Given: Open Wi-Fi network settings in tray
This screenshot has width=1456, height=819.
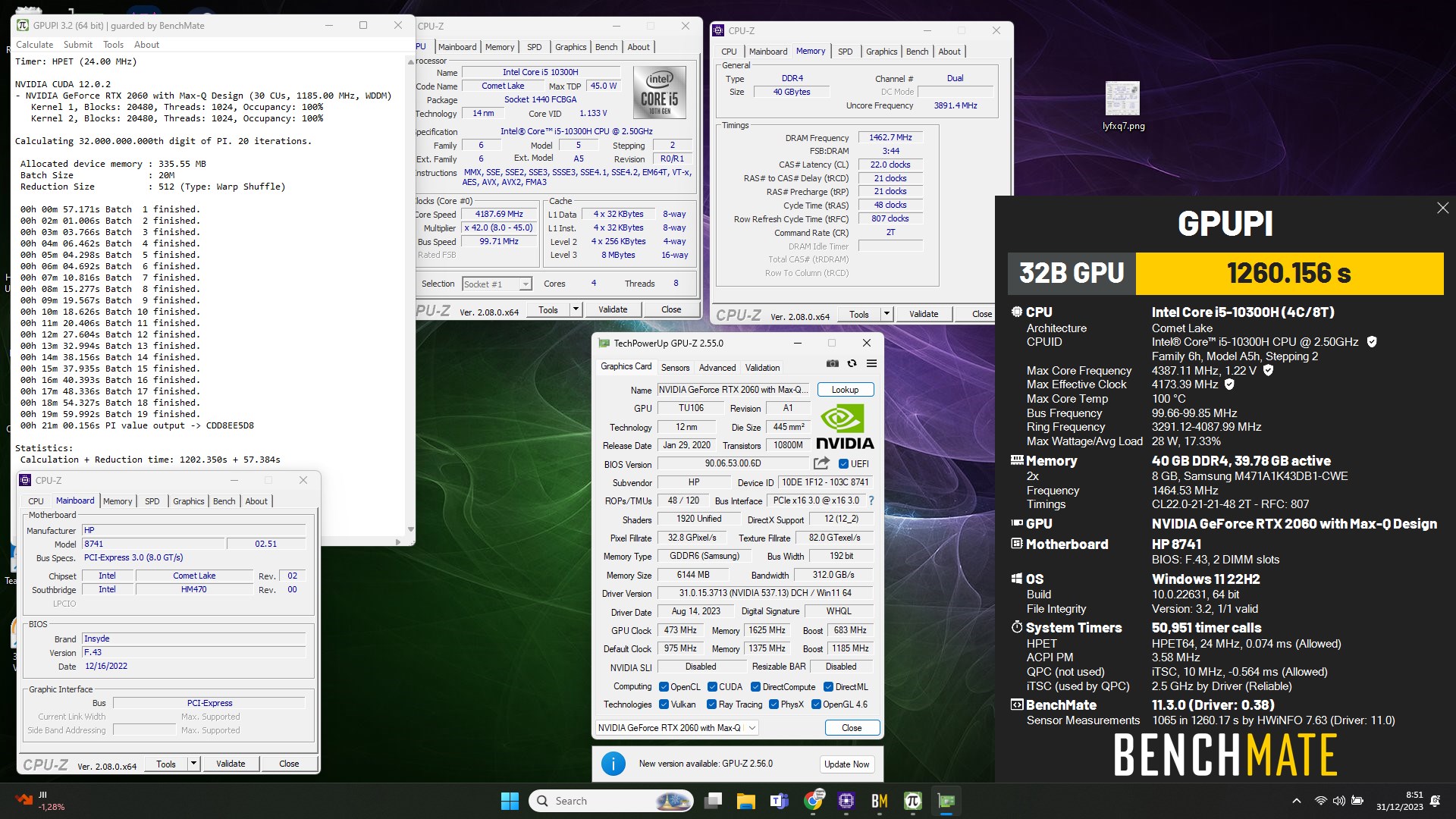Looking at the screenshot, I should (x=1320, y=801).
